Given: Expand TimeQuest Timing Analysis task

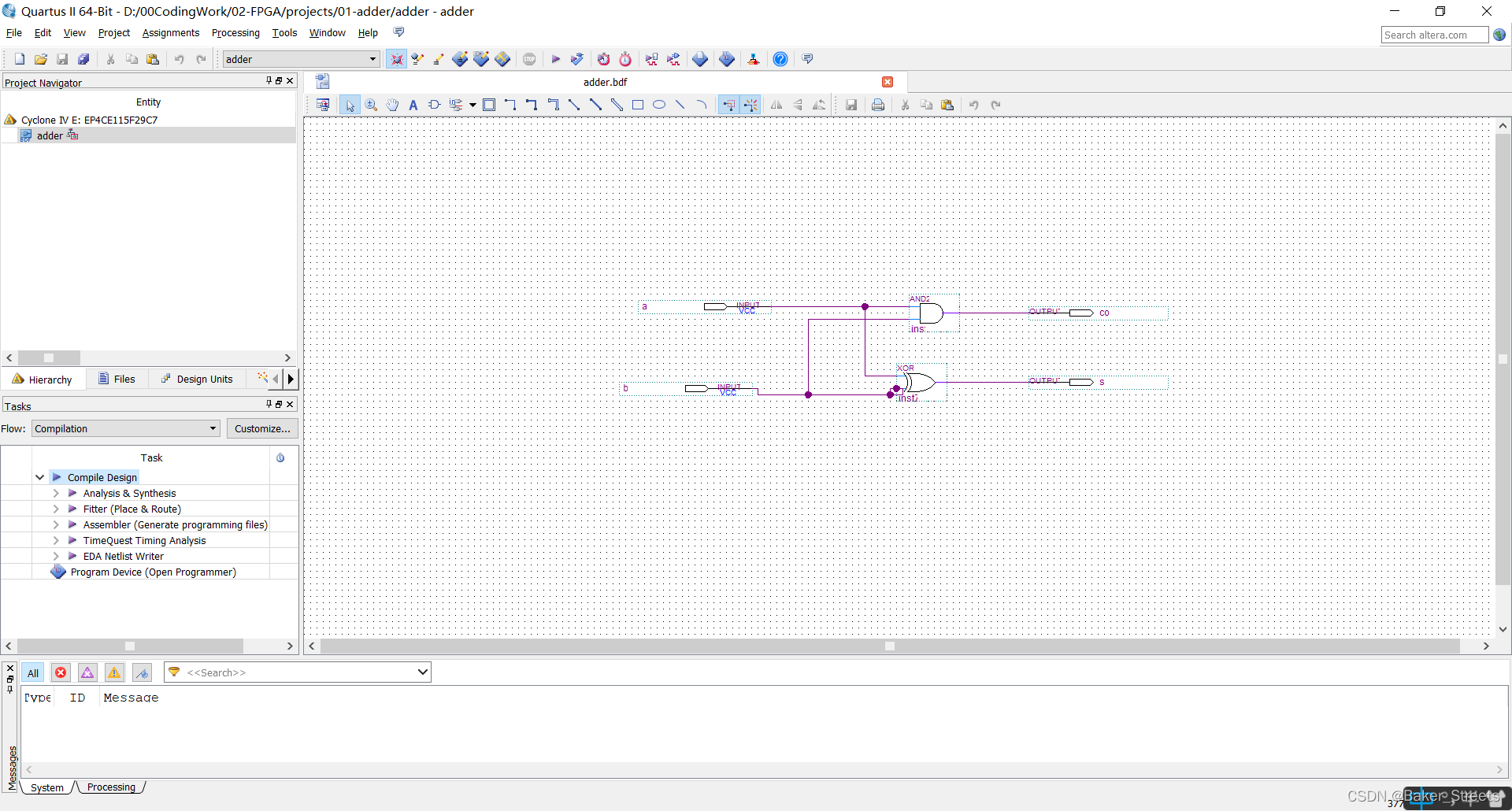Looking at the screenshot, I should (x=56, y=540).
